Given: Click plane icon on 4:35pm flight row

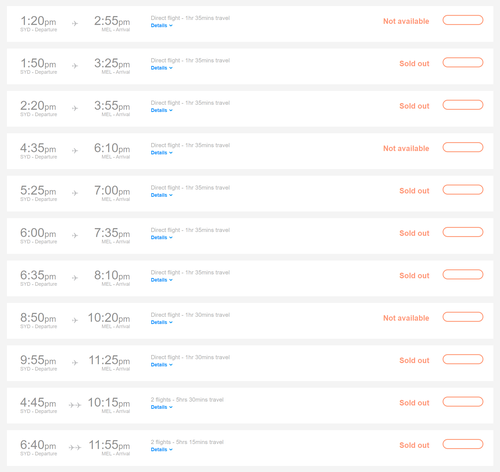Looking at the screenshot, I should (x=75, y=151).
